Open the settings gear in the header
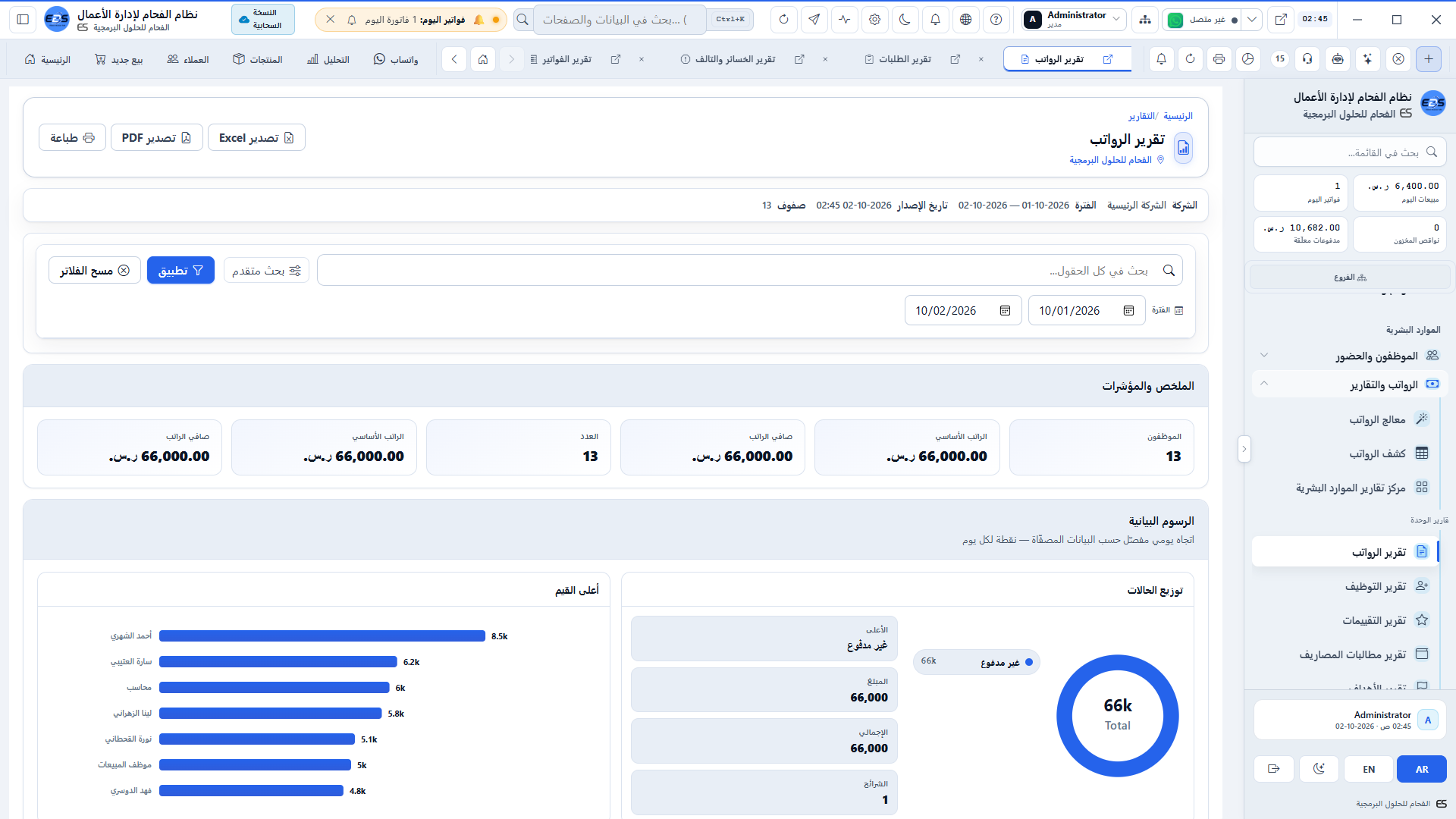The width and height of the screenshot is (1456, 819). coord(874,20)
